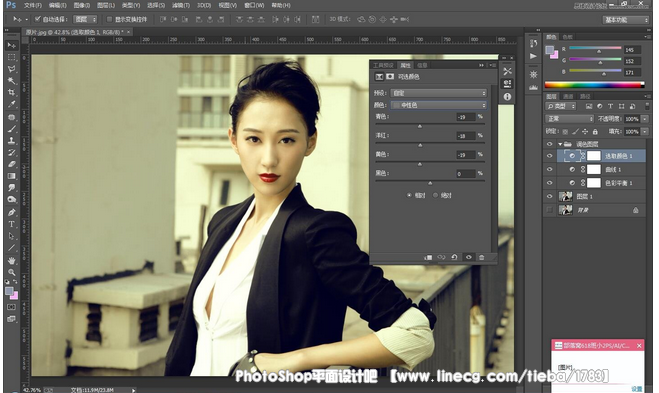Filter layers by type (T) icon
This screenshot has width=659, height=393.
610,106
